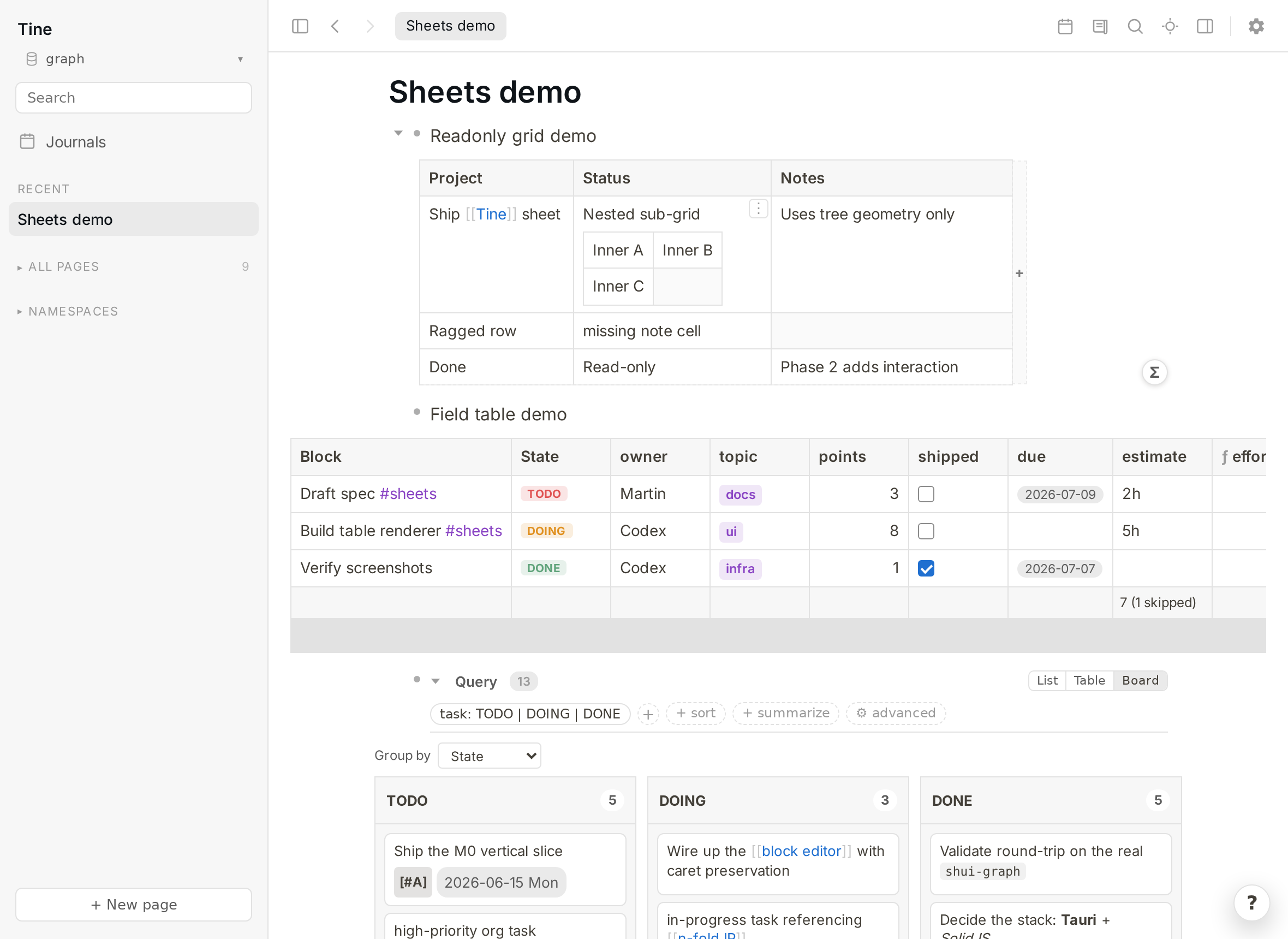Viewport: 1288px width, 939px height.
Task: Click the Sigma summary button
Action: (x=1154, y=372)
